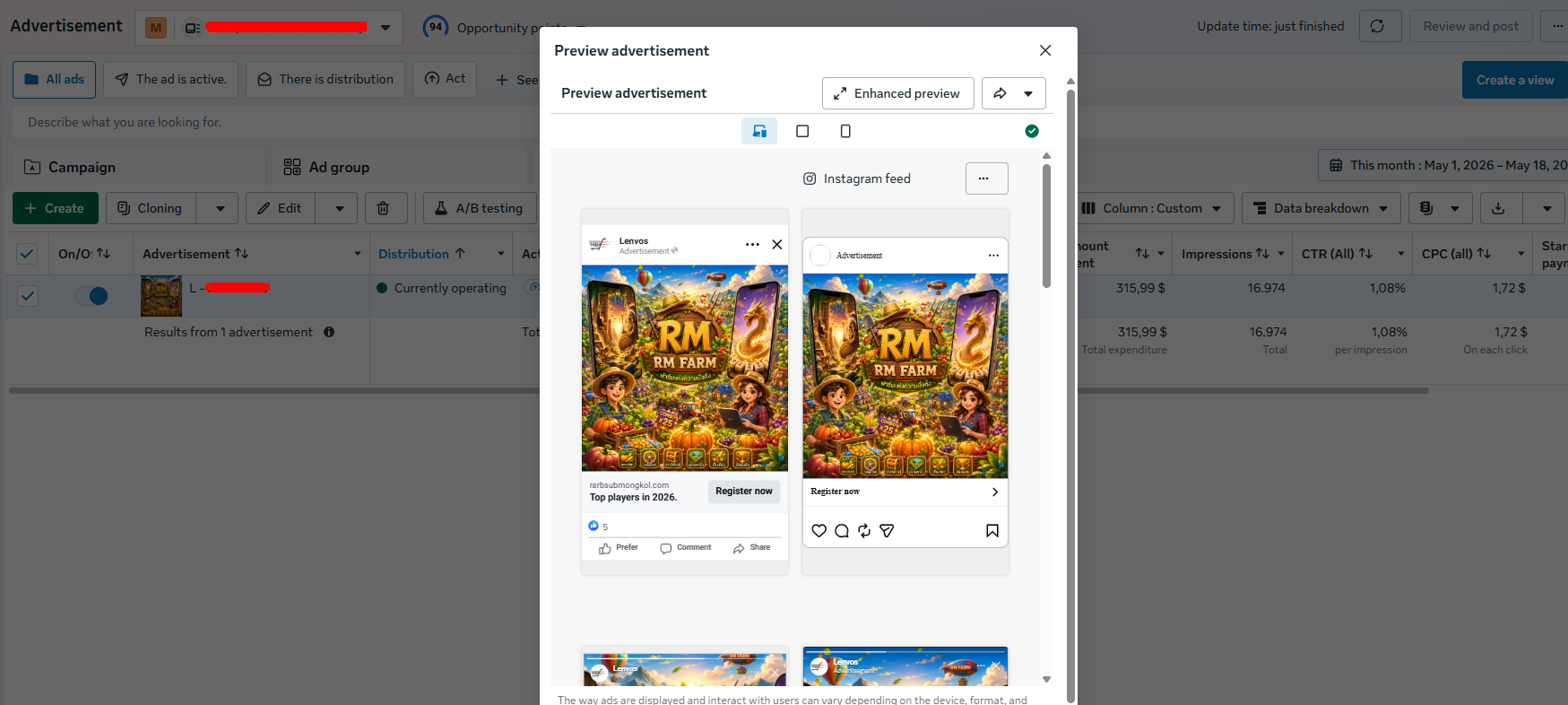
Task: Uncheck the checkbox for the ad row
Action: point(28,296)
